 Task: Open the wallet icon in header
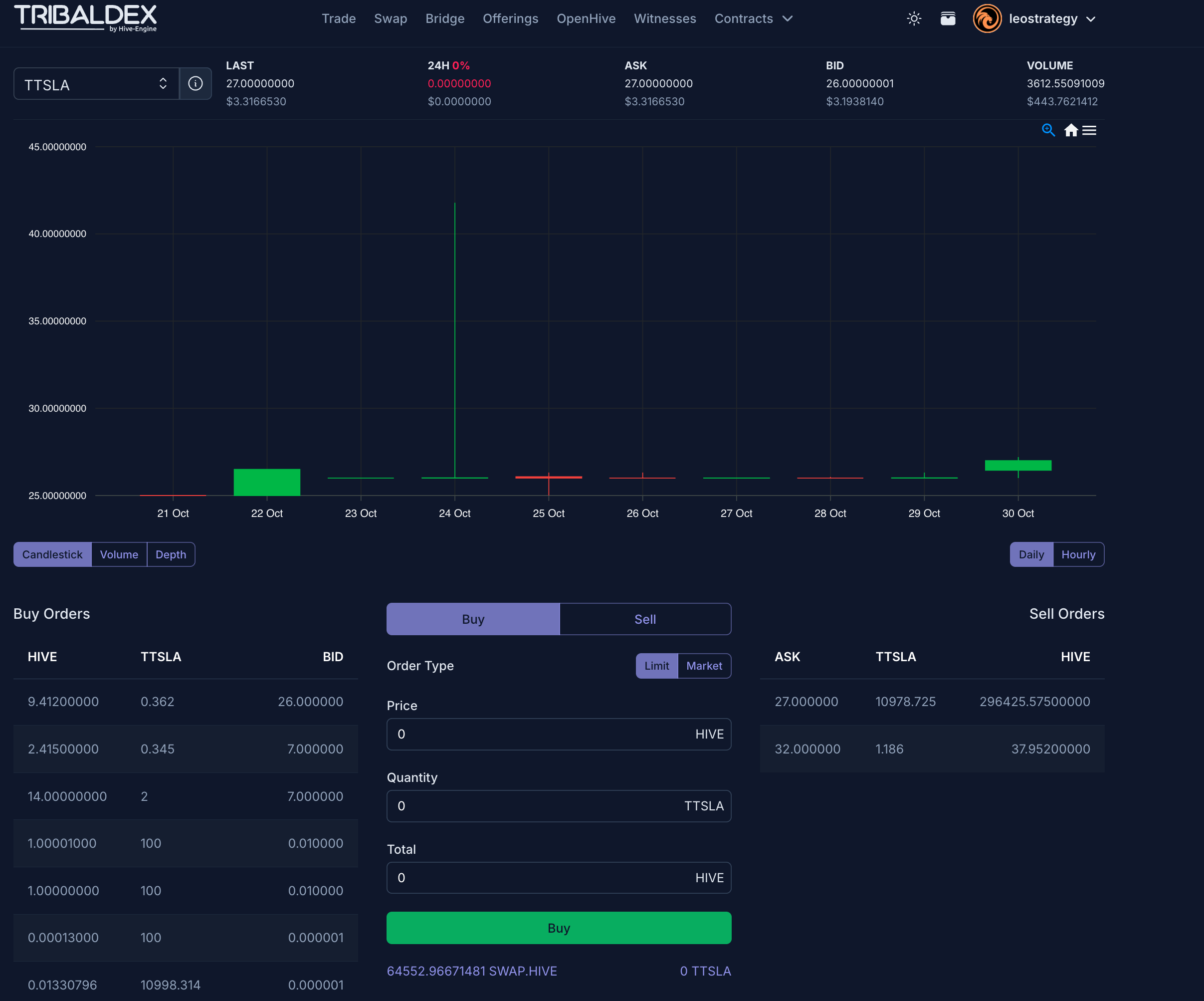pyautogui.click(x=948, y=19)
